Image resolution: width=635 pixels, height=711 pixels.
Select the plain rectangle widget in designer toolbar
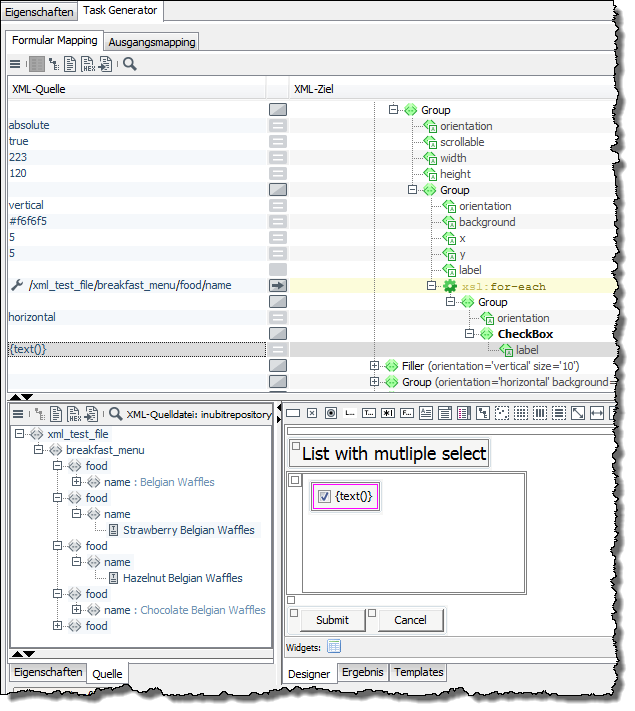pyautogui.click(x=293, y=413)
